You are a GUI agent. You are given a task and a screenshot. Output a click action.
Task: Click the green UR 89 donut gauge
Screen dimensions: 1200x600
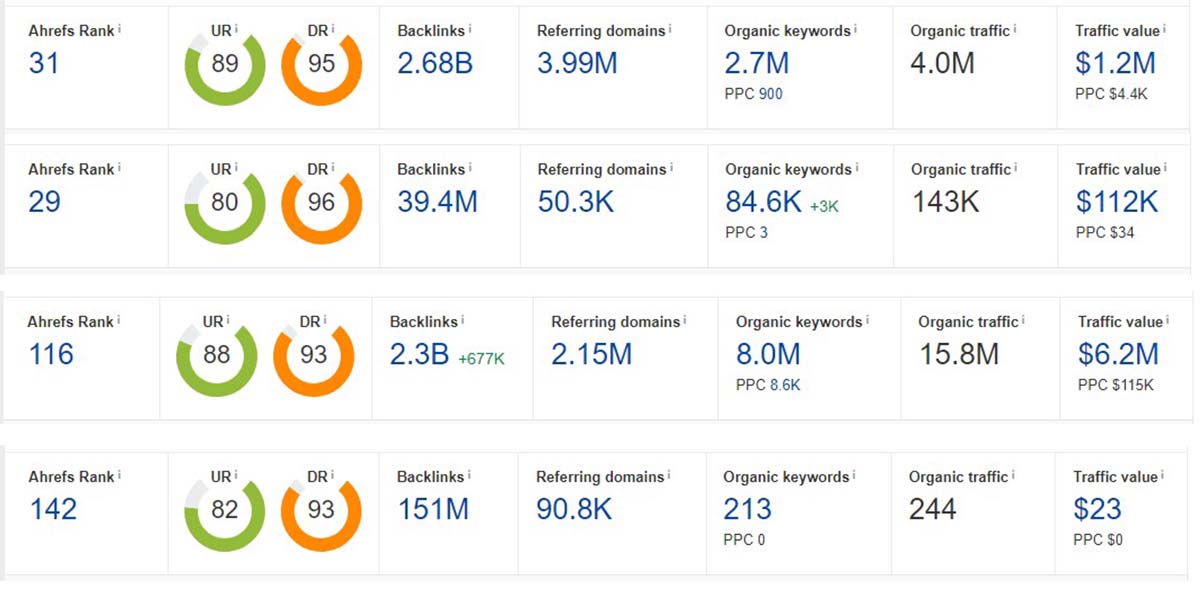[x=225, y=65]
